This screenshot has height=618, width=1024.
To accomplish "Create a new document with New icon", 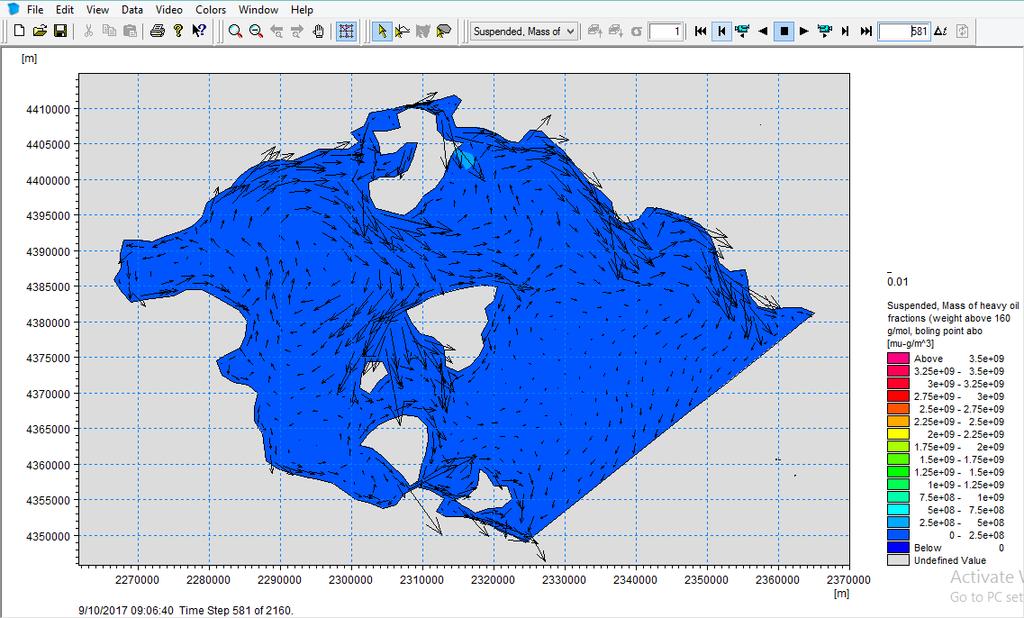I will pyautogui.click(x=20, y=31).
